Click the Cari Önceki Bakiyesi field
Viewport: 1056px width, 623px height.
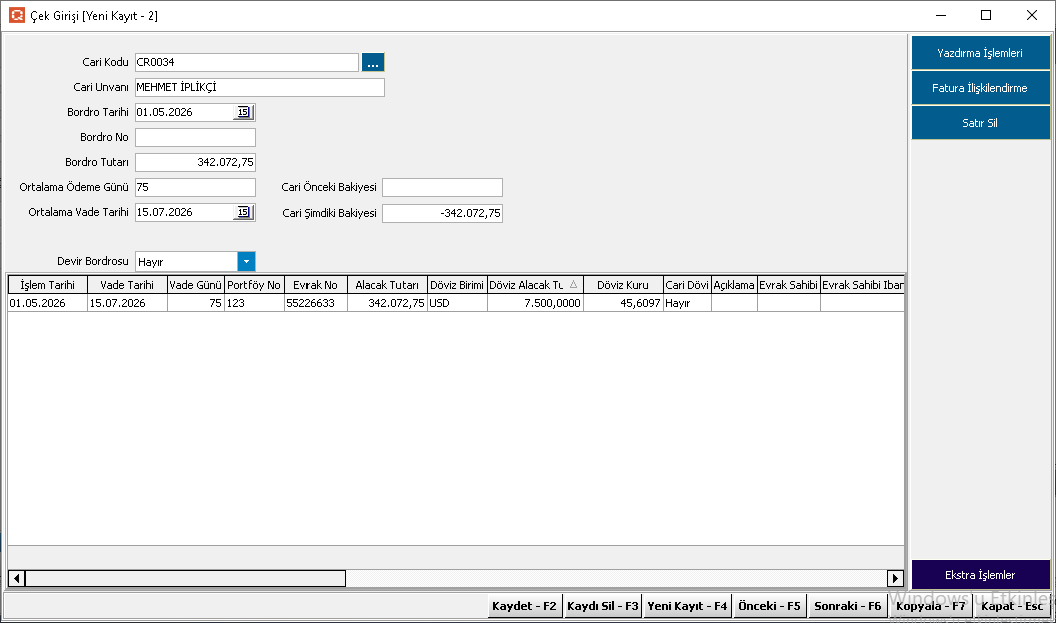pyautogui.click(x=442, y=187)
